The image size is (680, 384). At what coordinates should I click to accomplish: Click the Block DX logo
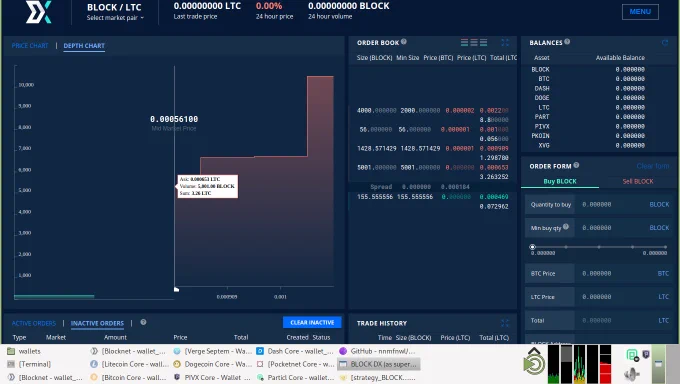coord(39,12)
